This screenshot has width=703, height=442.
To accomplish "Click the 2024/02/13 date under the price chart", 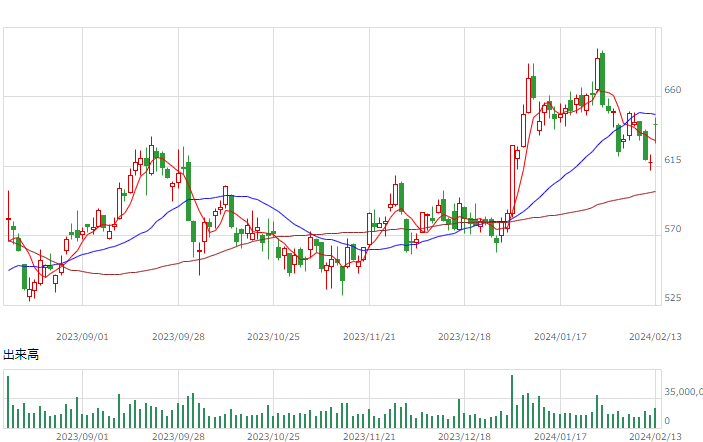I will (655, 337).
